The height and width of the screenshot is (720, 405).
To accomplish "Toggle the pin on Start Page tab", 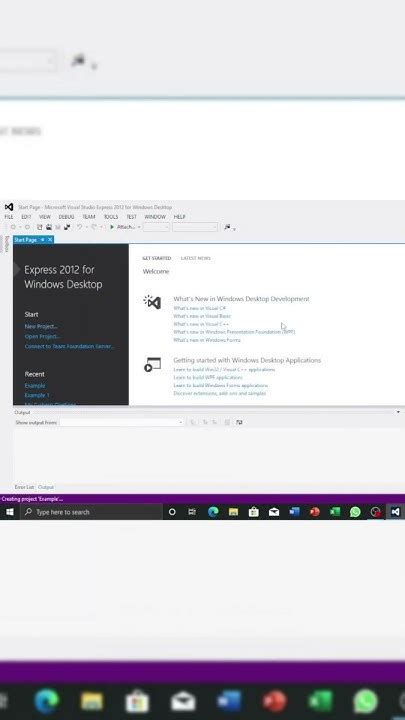I will coord(43,240).
